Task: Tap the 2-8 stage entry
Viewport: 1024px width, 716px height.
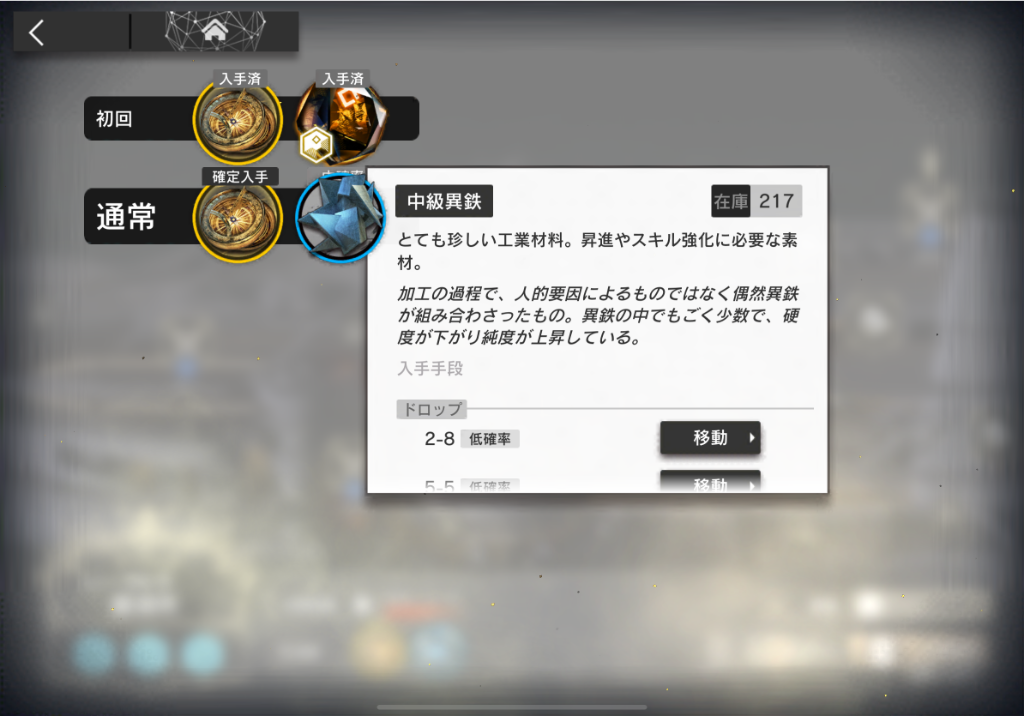Action: [x=440, y=438]
